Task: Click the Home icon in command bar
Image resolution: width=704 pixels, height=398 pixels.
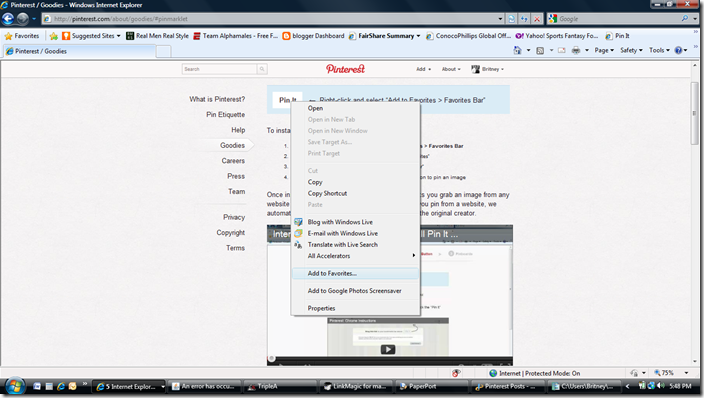Action: point(518,50)
